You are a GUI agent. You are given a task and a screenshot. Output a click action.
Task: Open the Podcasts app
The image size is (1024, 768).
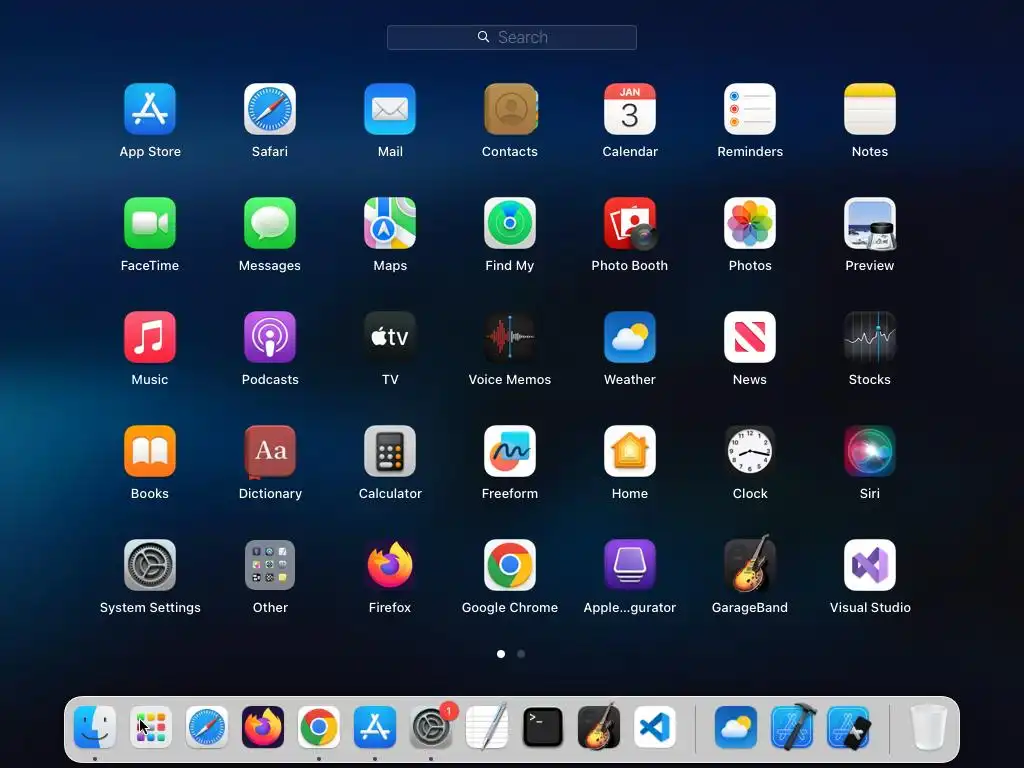(270, 337)
